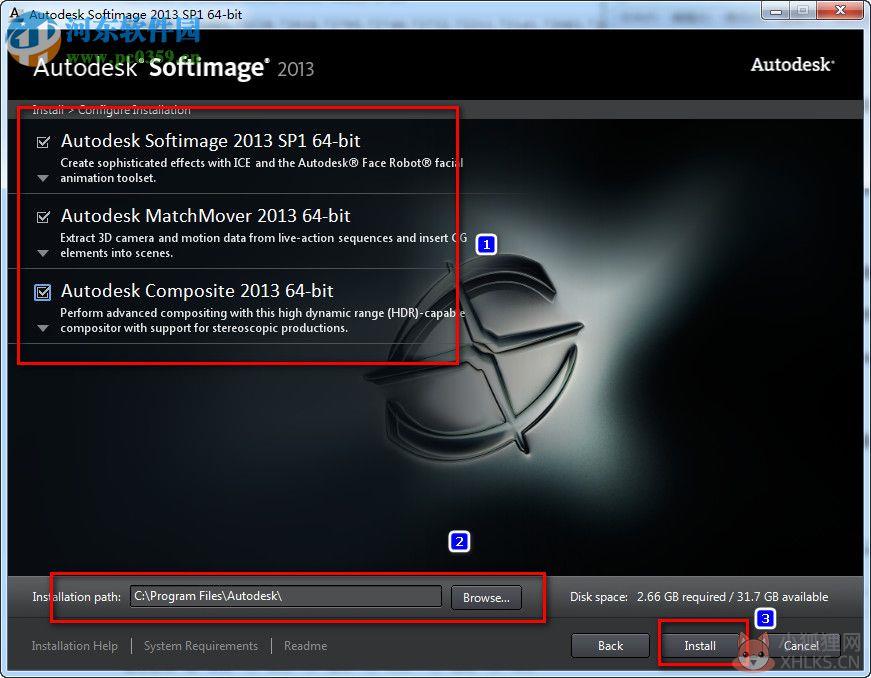Expand Softimage 2013 SP1 options arrow
The height and width of the screenshot is (678, 871).
(x=43, y=179)
